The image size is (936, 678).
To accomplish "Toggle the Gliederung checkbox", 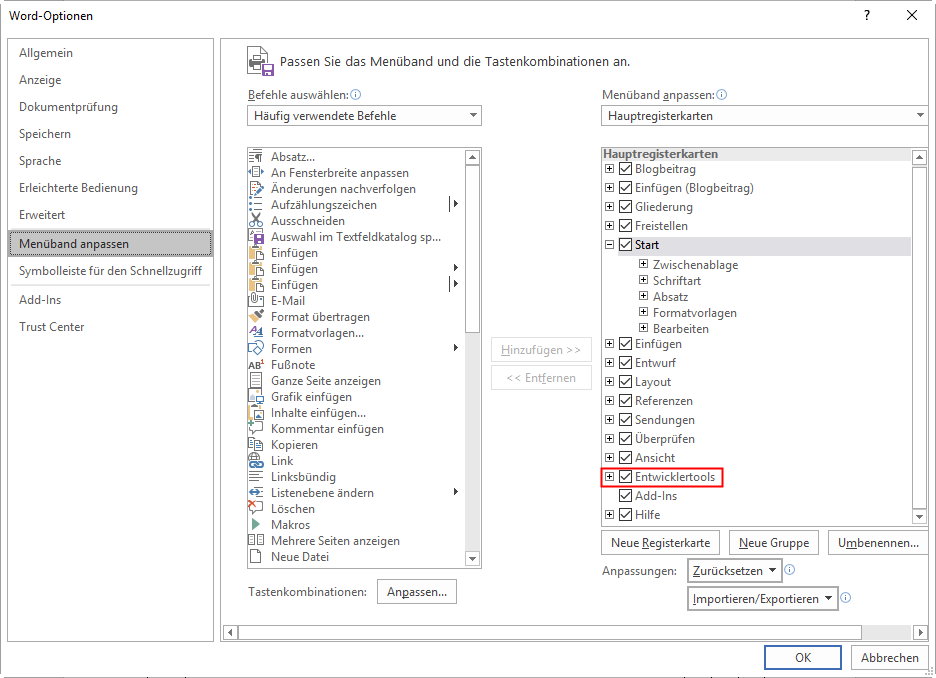I will pos(626,207).
